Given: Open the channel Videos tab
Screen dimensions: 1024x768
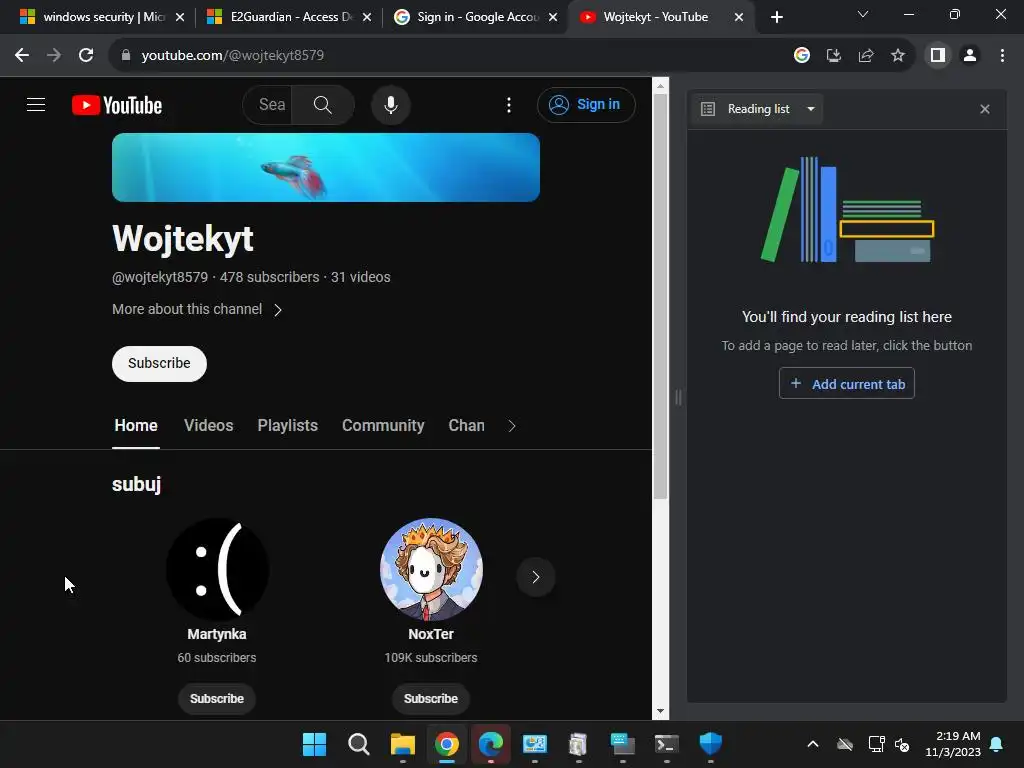Looking at the screenshot, I should (x=208, y=426).
